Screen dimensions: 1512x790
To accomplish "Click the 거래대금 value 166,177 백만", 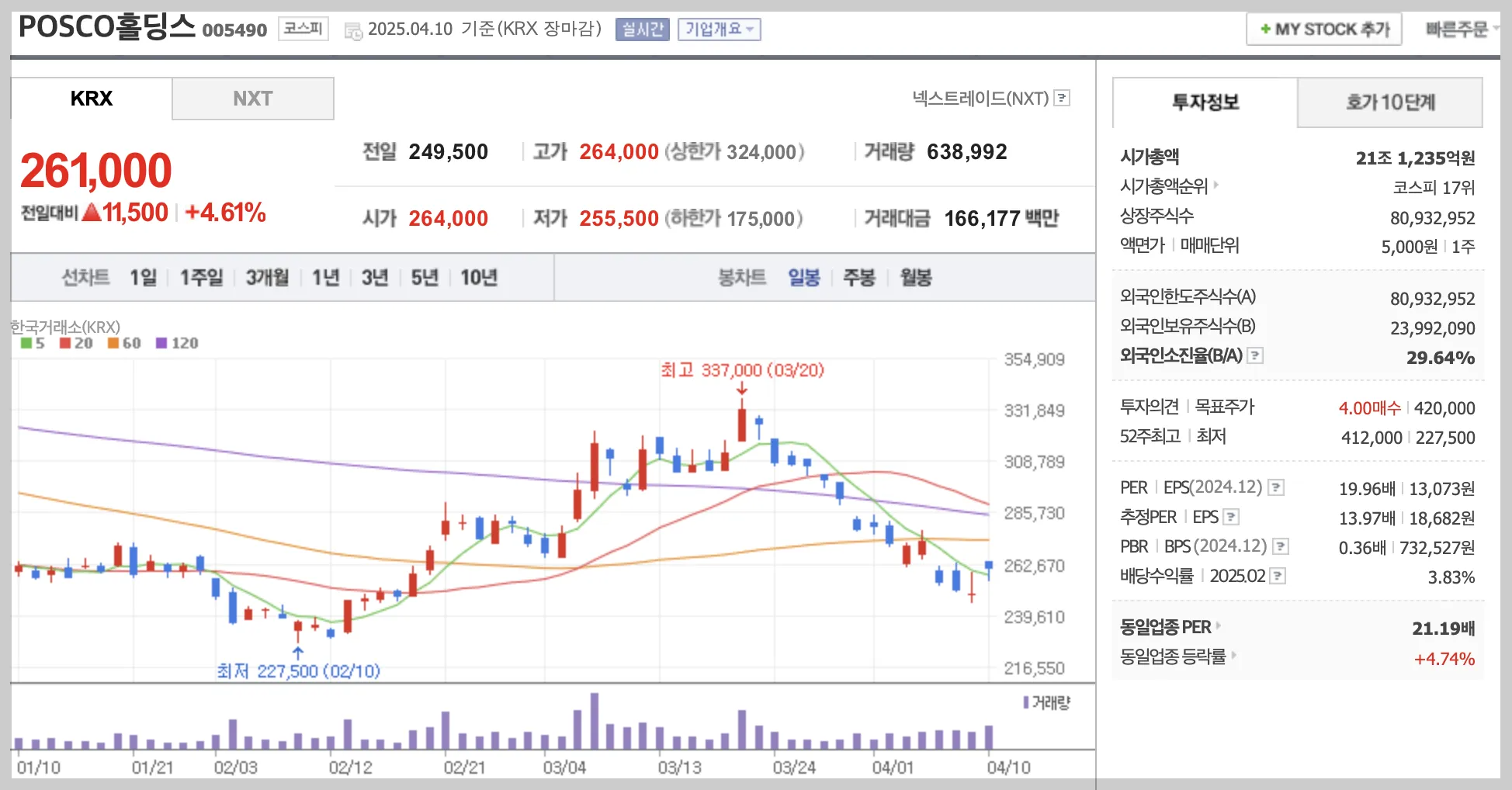I will tap(1001, 218).
